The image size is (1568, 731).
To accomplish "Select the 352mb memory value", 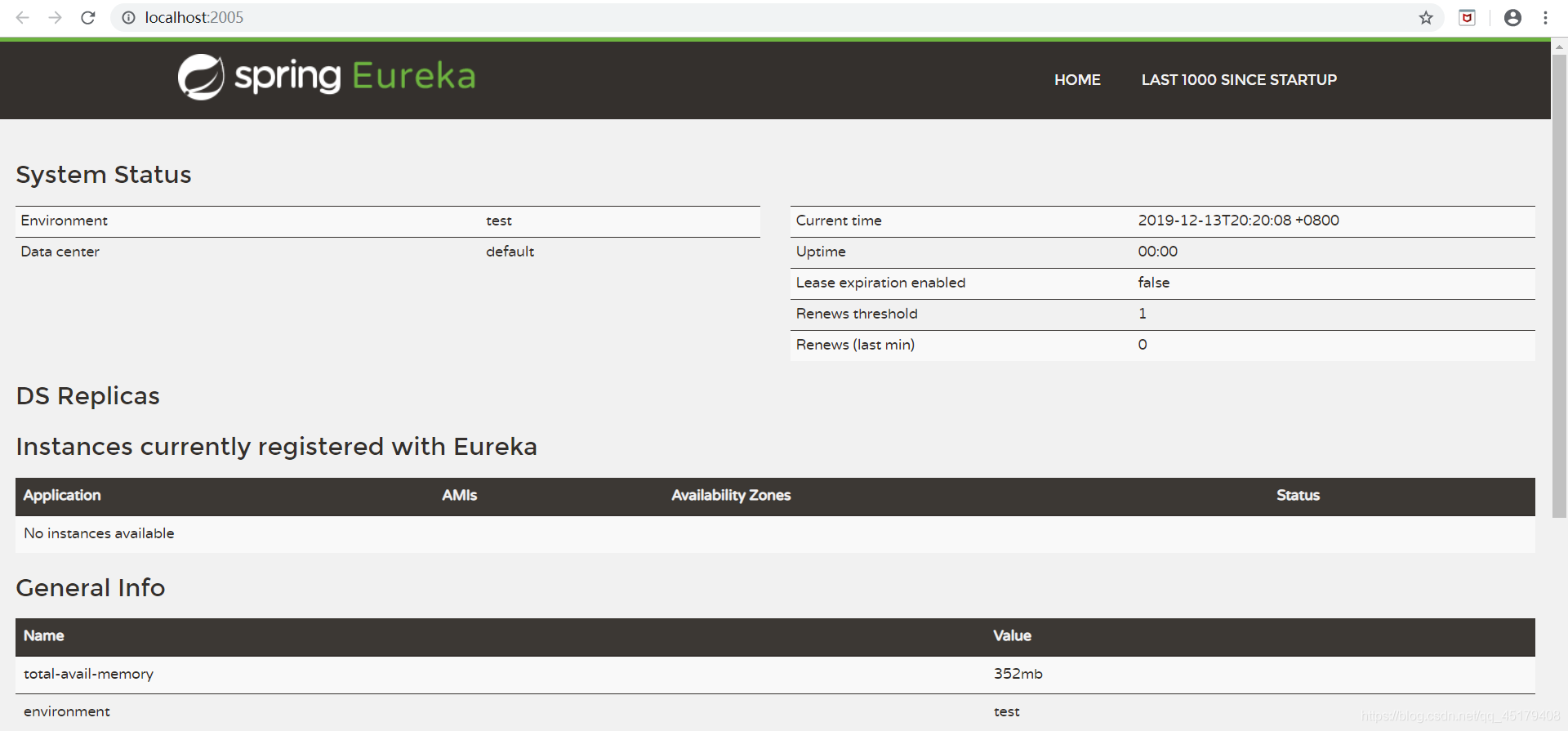I will [x=1018, y=674].
